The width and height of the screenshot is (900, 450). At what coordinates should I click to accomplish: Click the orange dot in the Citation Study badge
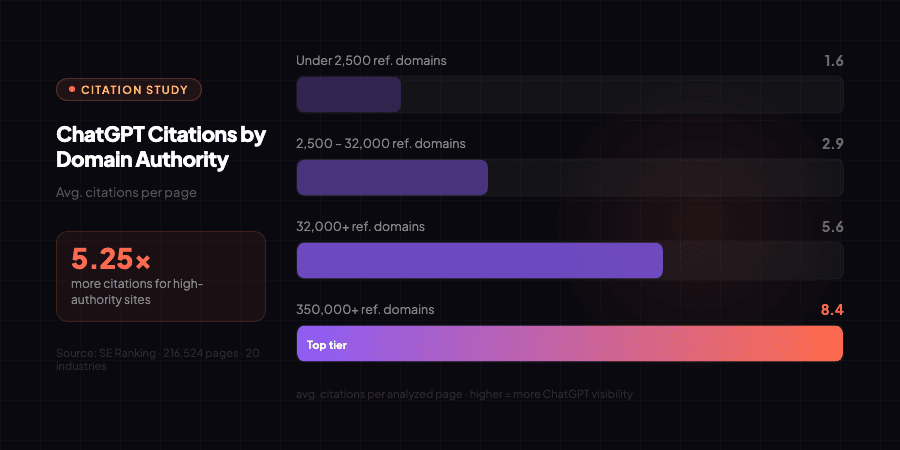point(72,90)
